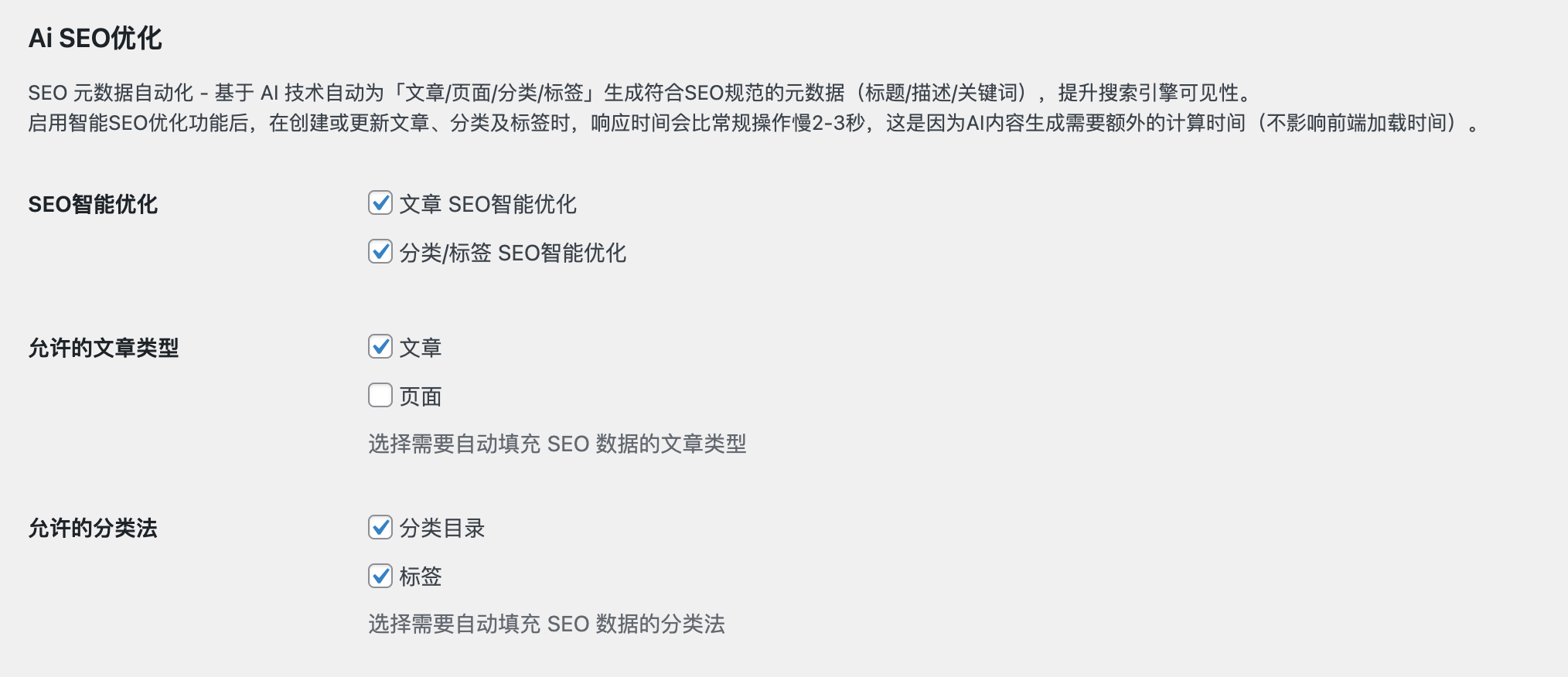Click the 页面 label text

tap(420, 396)
